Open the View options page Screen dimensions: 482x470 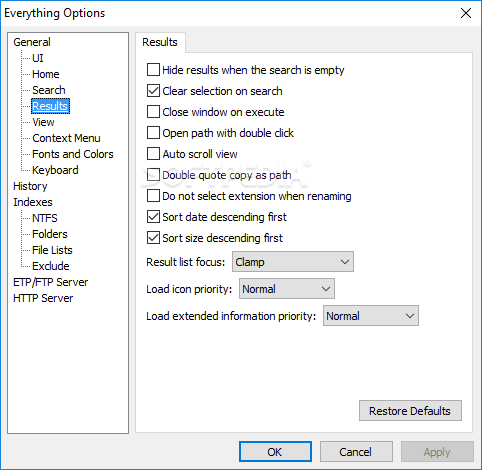pos(43,122)
